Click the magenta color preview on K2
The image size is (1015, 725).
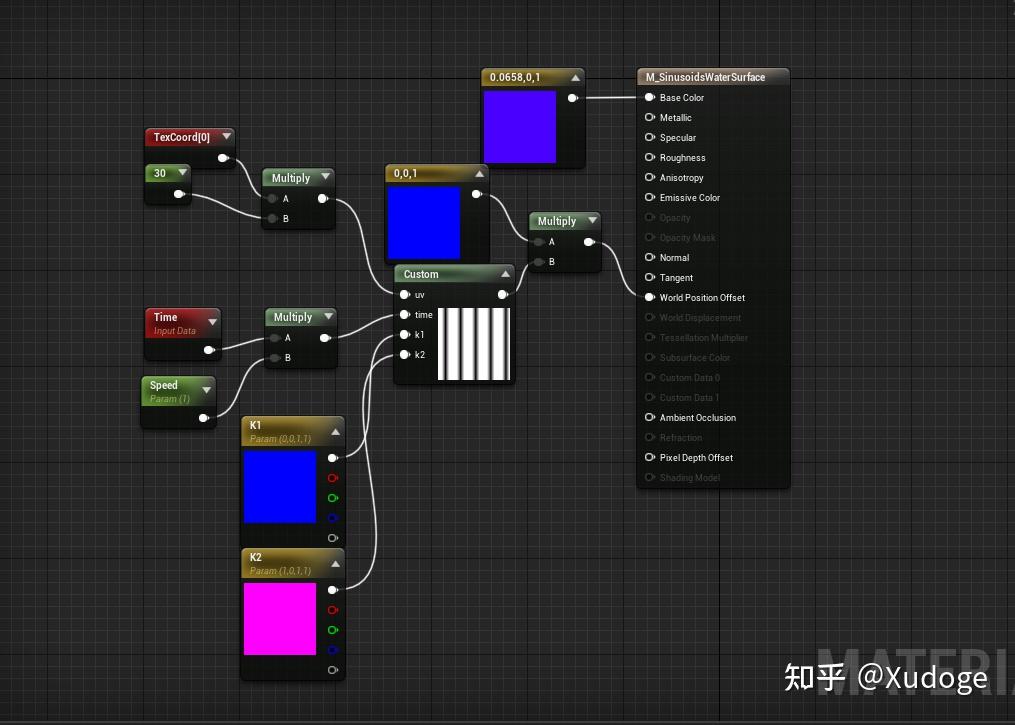[280, 620]
